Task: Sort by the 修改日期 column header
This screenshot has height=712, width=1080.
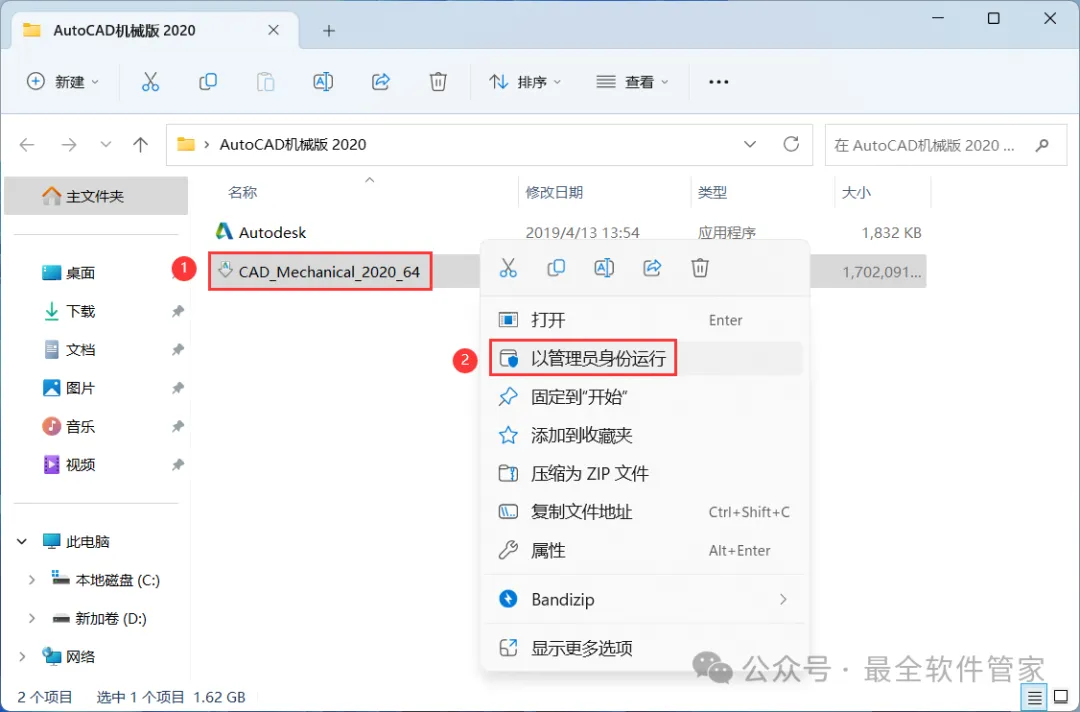Action: click(x=554, y=193)
